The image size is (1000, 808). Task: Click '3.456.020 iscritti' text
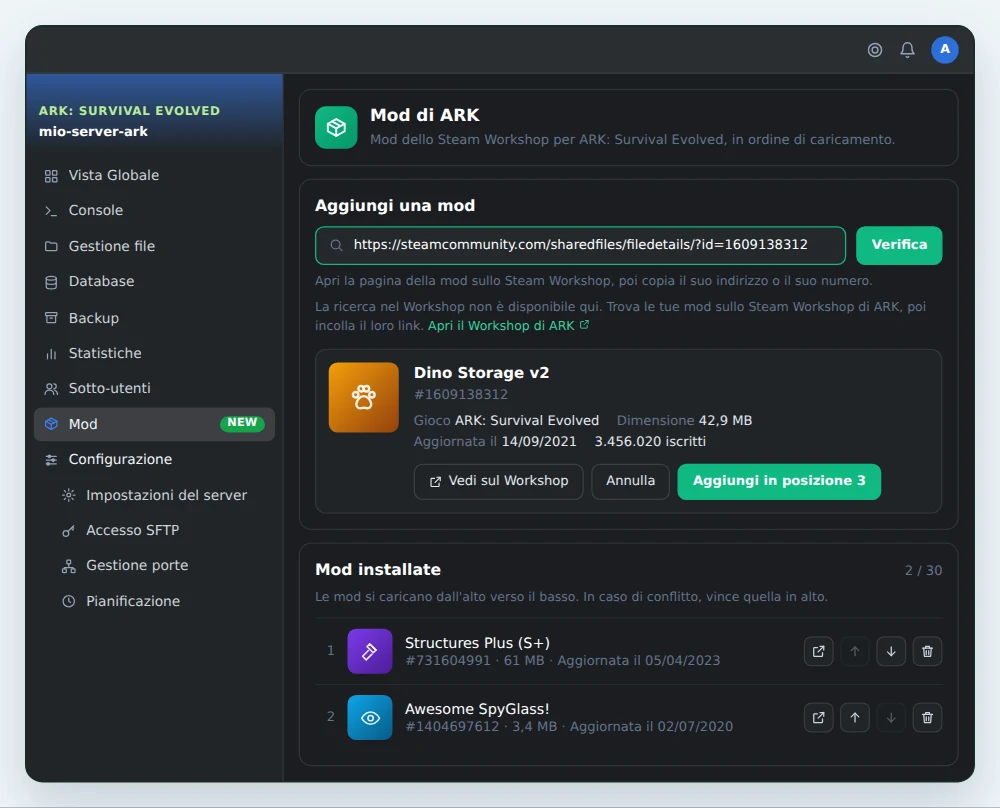click(650, 442)
